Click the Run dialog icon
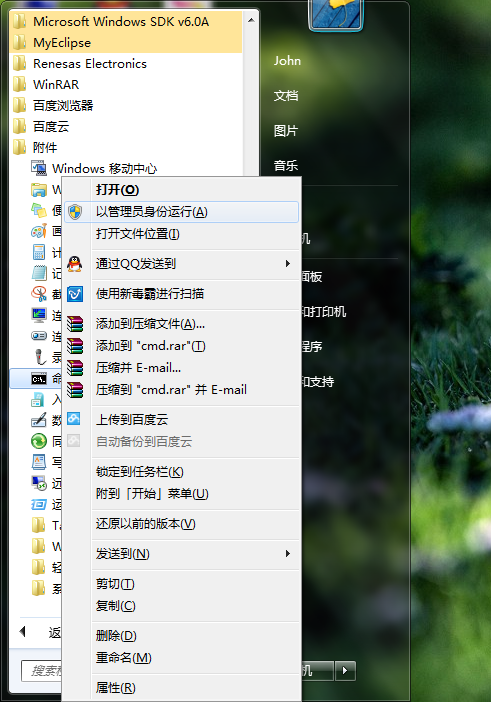491x702 pixels. 39,505
